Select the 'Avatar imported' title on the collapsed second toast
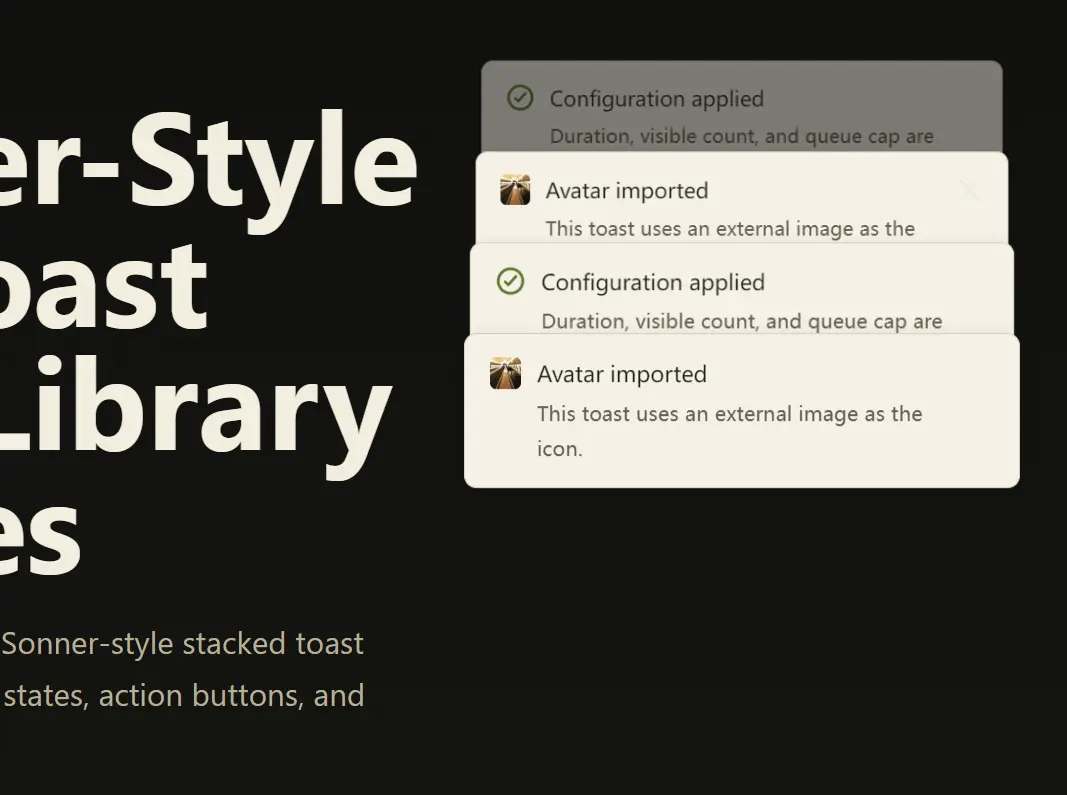This screenshot has width=1067, height=795. click(x=627, y=191)
